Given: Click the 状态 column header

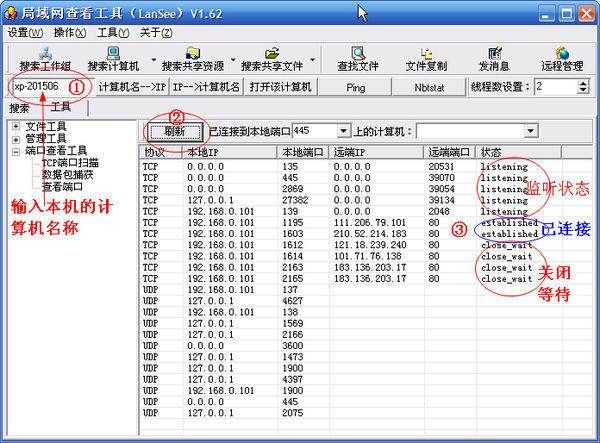Looking at the screenshot, I should (x=518, y=152).
